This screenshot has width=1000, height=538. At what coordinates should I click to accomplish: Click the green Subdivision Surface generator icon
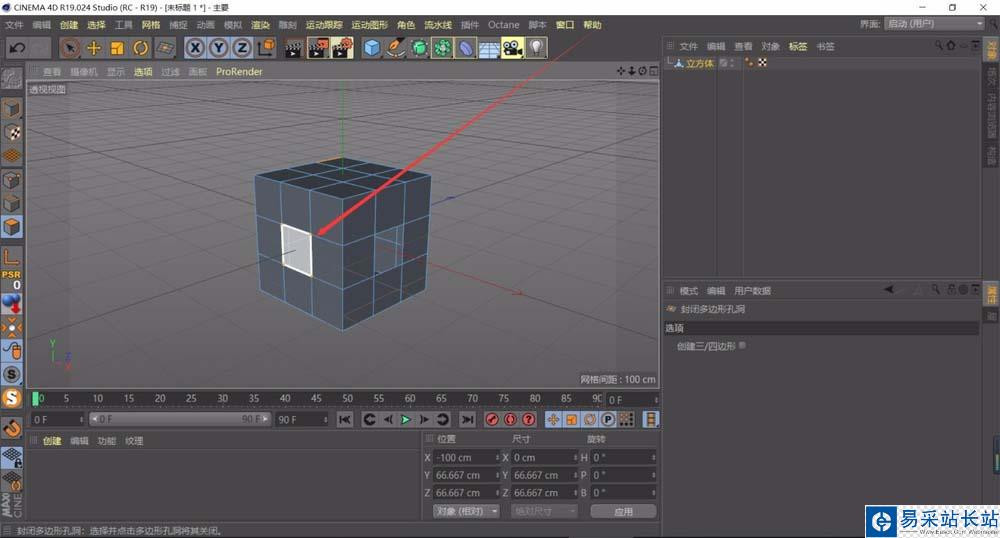419,48
